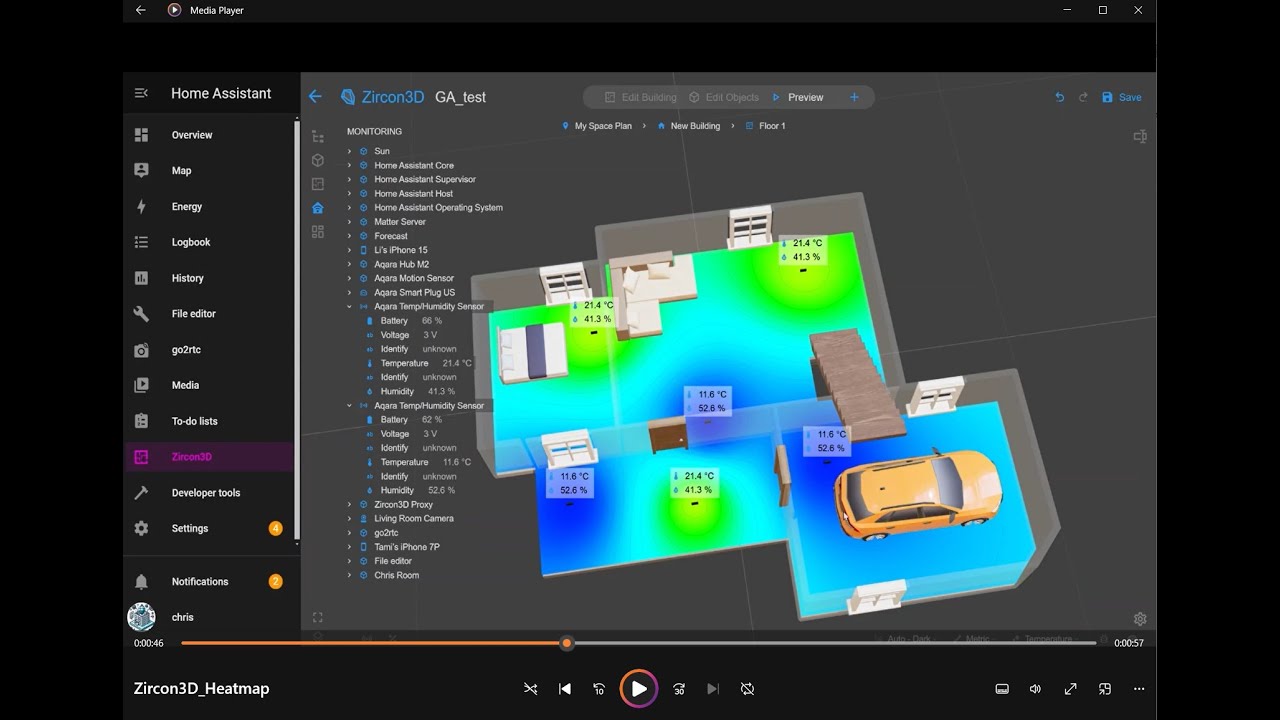Click the Media Player back arrow
1280x720 pixels.
(x=141, y=10)
